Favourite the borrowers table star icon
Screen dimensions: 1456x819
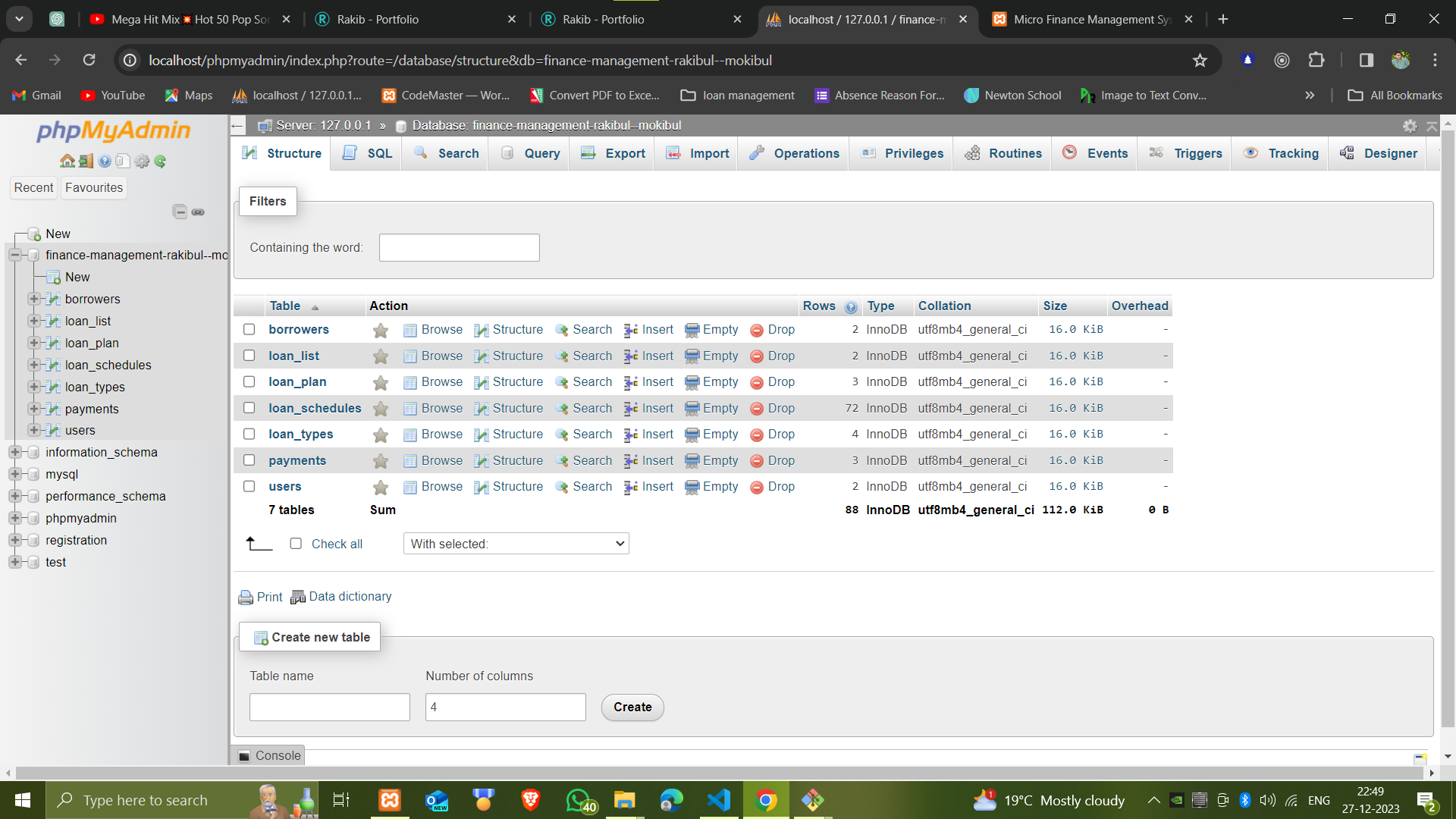[x=381, y=331]
